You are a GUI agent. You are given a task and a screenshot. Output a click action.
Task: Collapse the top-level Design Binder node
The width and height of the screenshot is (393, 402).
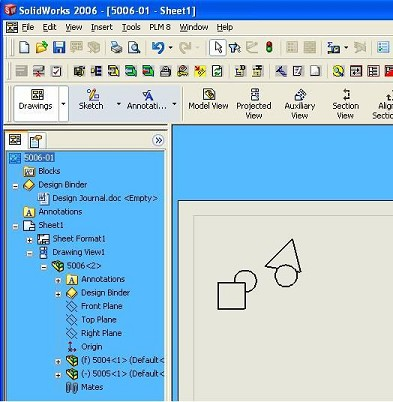pos(15,186)
